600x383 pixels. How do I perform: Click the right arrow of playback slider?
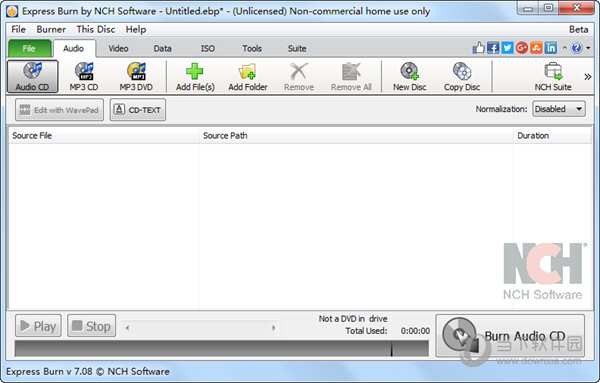pyautogui.click(x=274, y=328)
